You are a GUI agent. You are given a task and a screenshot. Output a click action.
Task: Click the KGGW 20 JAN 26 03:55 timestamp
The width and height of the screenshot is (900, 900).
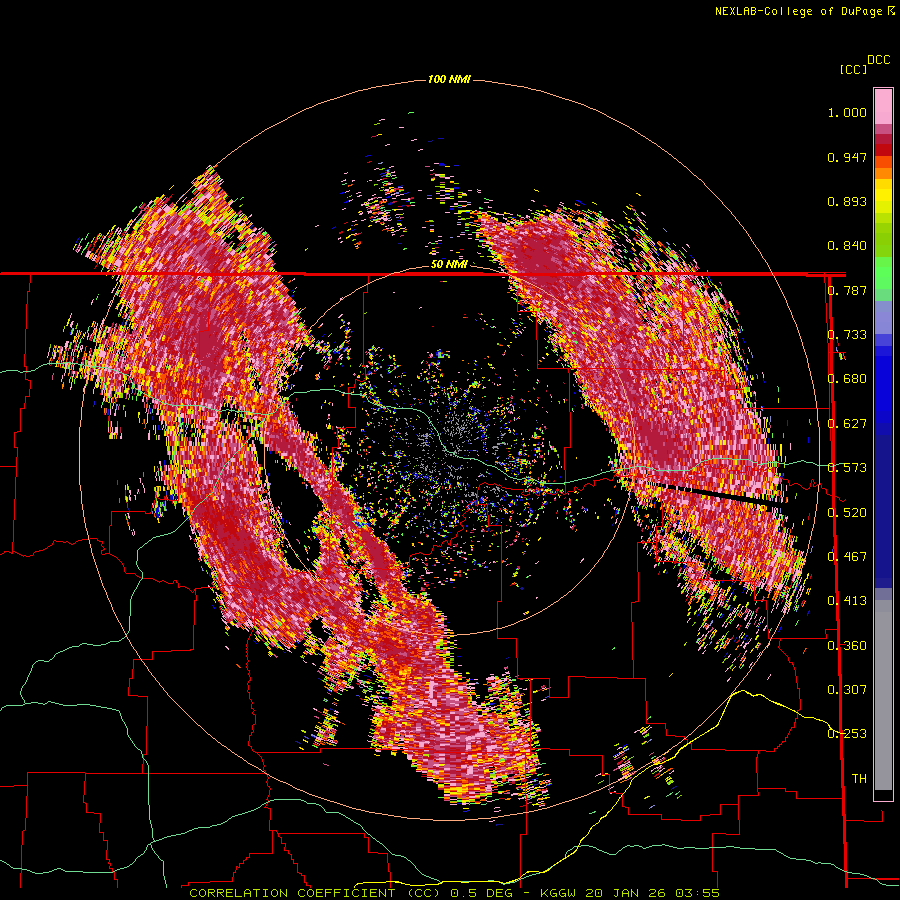(x=630, y=893)
